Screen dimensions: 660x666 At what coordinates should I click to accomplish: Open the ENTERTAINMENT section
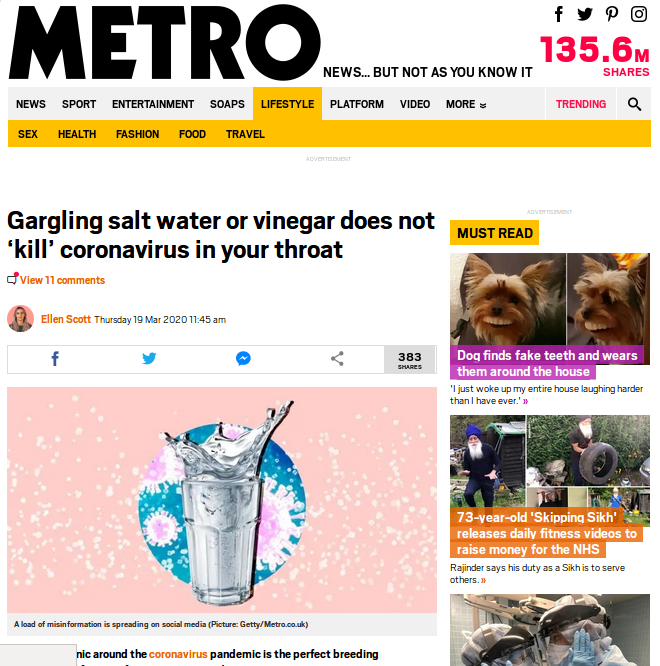coord(153,104)
